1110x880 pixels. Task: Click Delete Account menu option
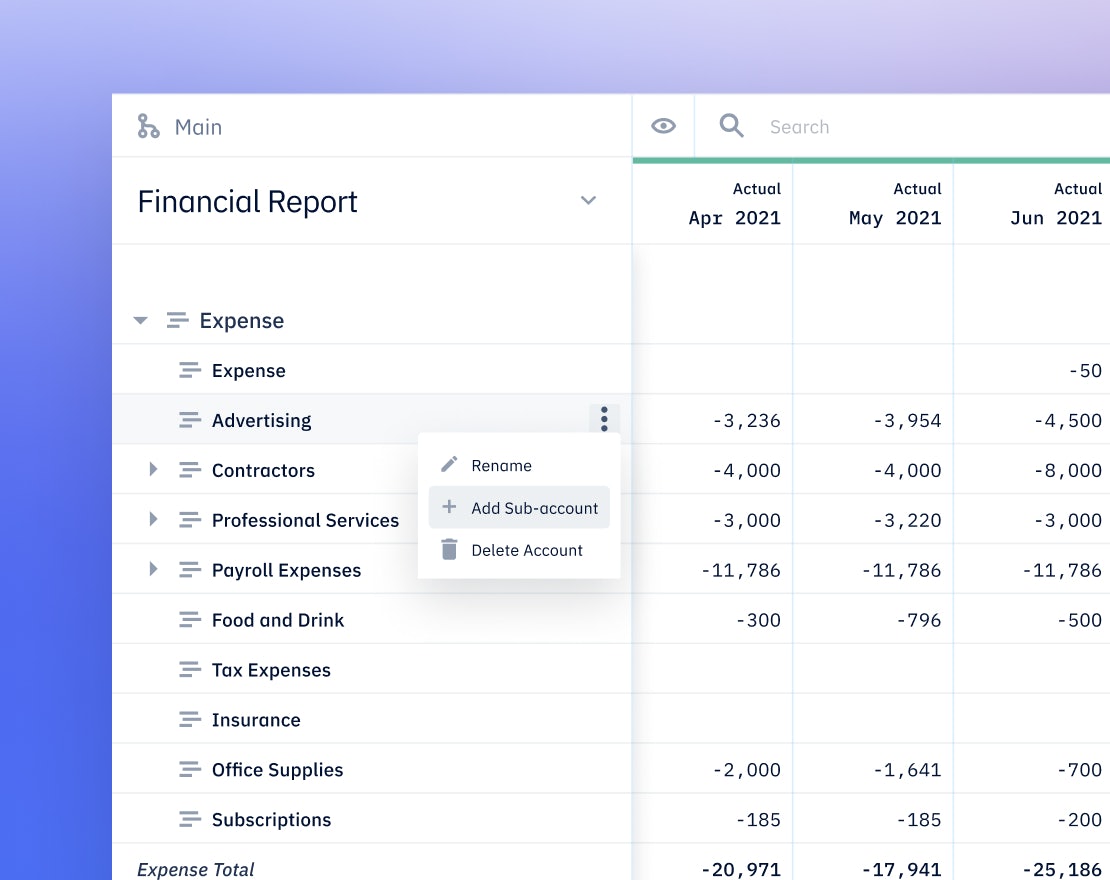click(x=526, y=550)
